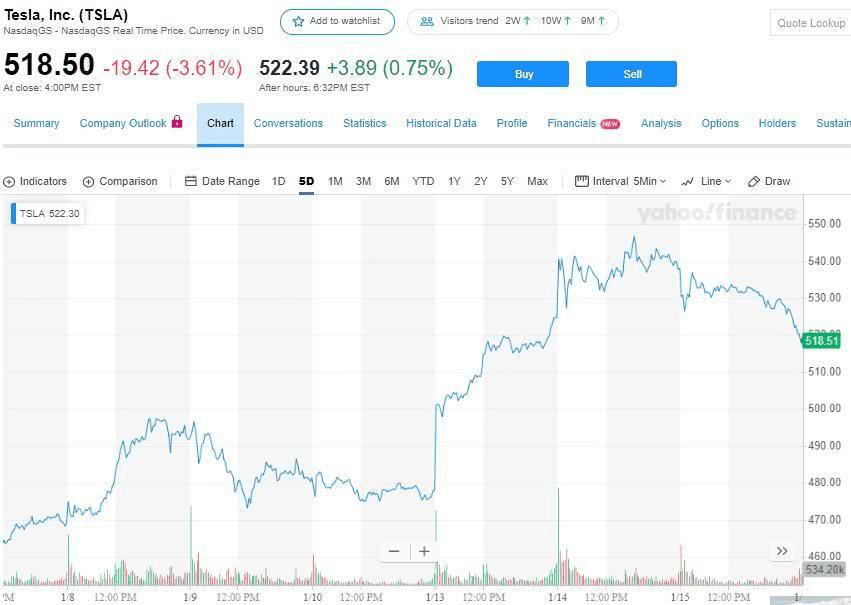Open the Date Range calendar picker

click(191, 181)
